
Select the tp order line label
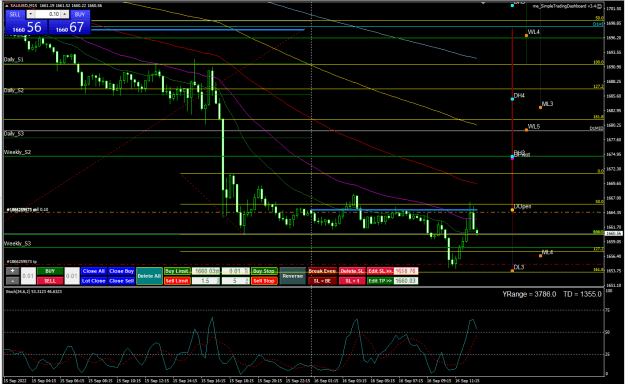(x=22, y=262)
